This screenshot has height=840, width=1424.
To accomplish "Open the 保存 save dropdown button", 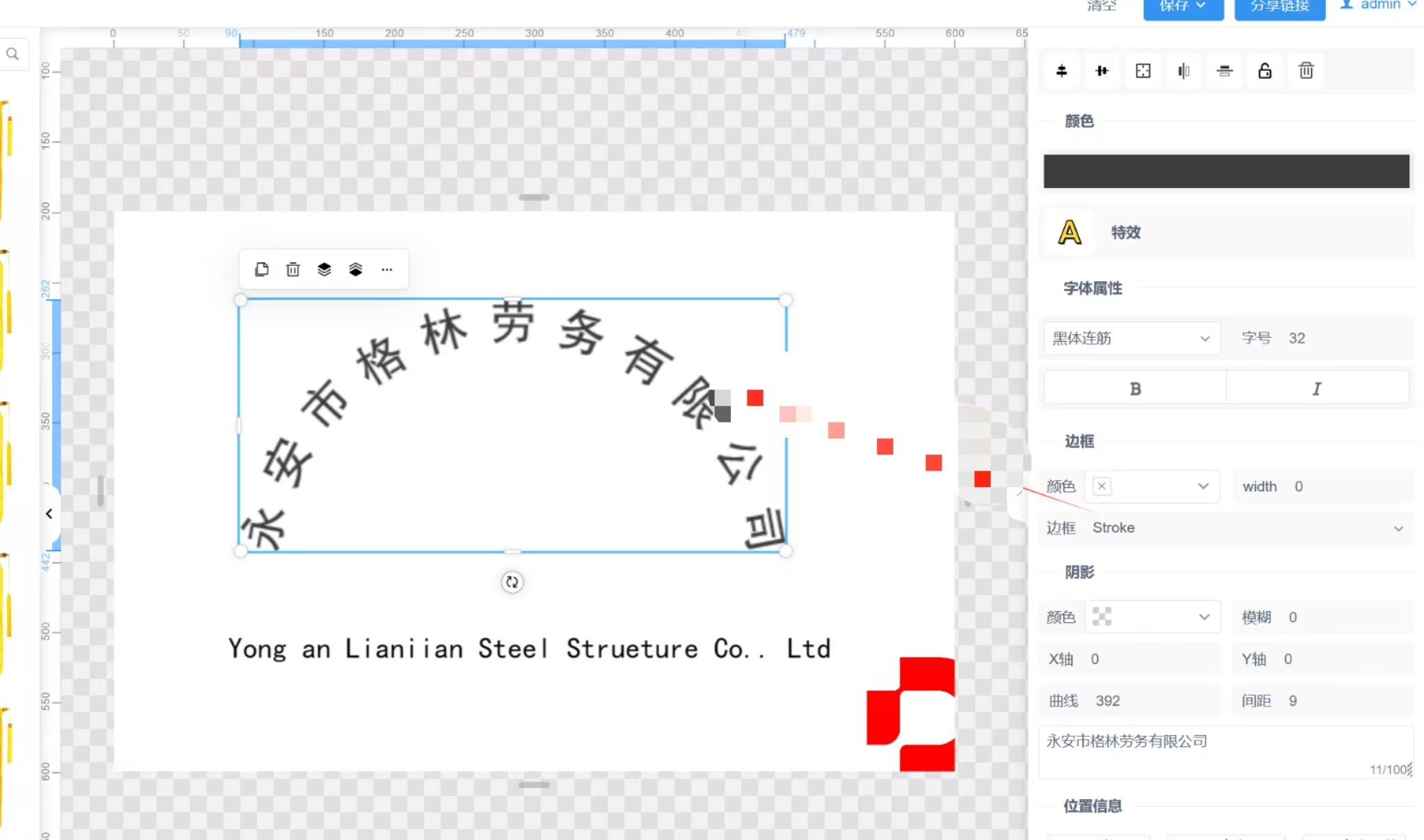I will [x=1183, y=8].
